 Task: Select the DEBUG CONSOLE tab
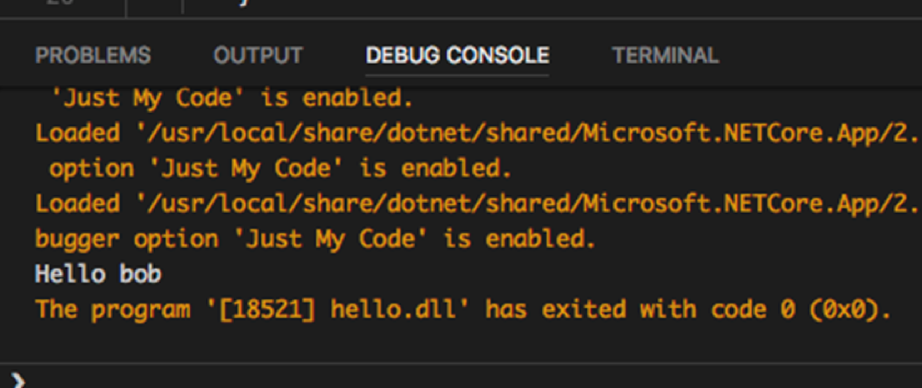point(457,55)
